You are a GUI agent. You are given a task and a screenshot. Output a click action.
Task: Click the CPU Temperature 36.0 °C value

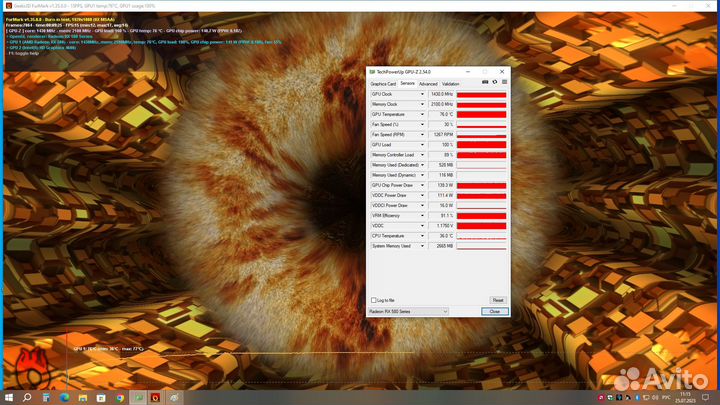(x=441, y=236)
